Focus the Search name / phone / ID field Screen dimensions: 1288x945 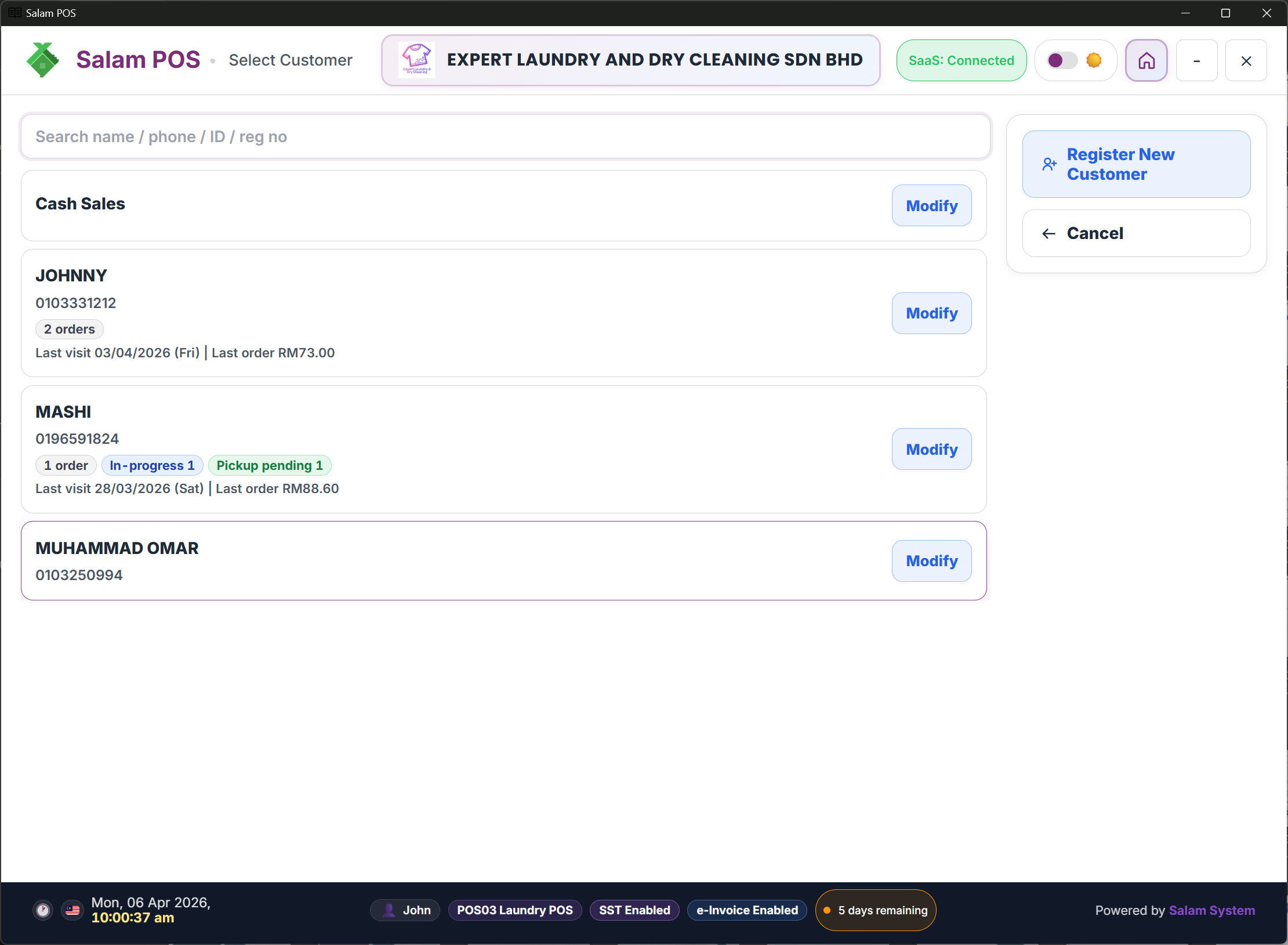[505, 136]
